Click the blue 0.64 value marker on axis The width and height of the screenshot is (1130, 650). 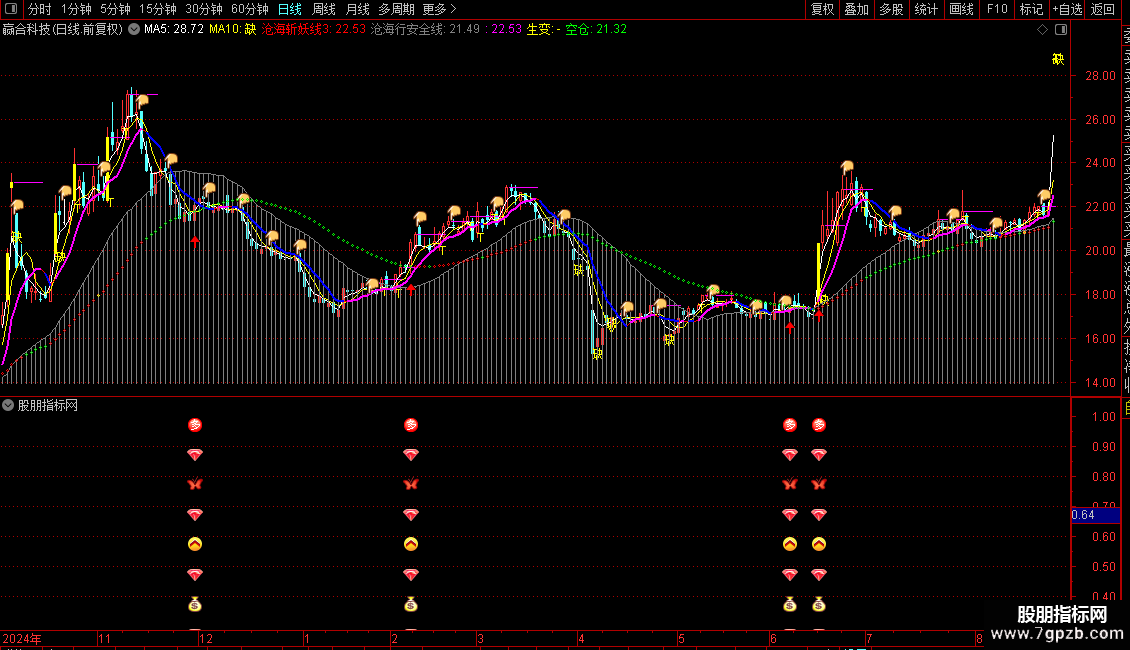coord(1083,515)
